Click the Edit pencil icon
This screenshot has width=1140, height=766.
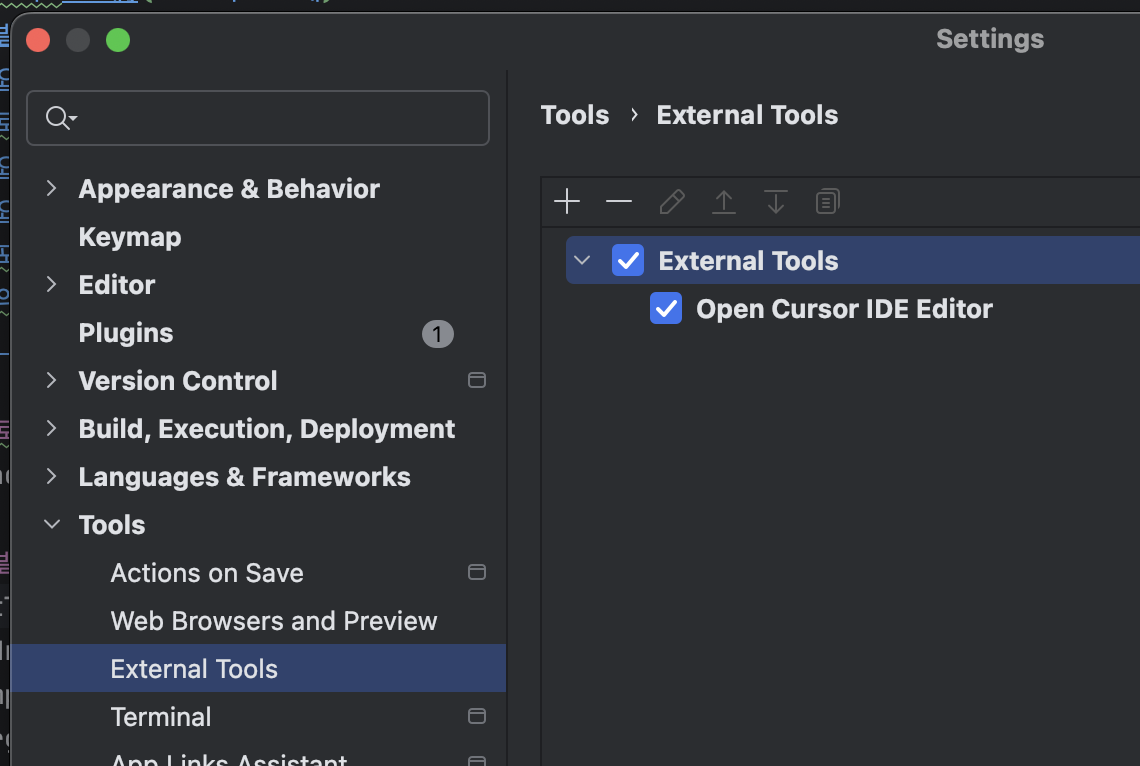click(672, 202)
